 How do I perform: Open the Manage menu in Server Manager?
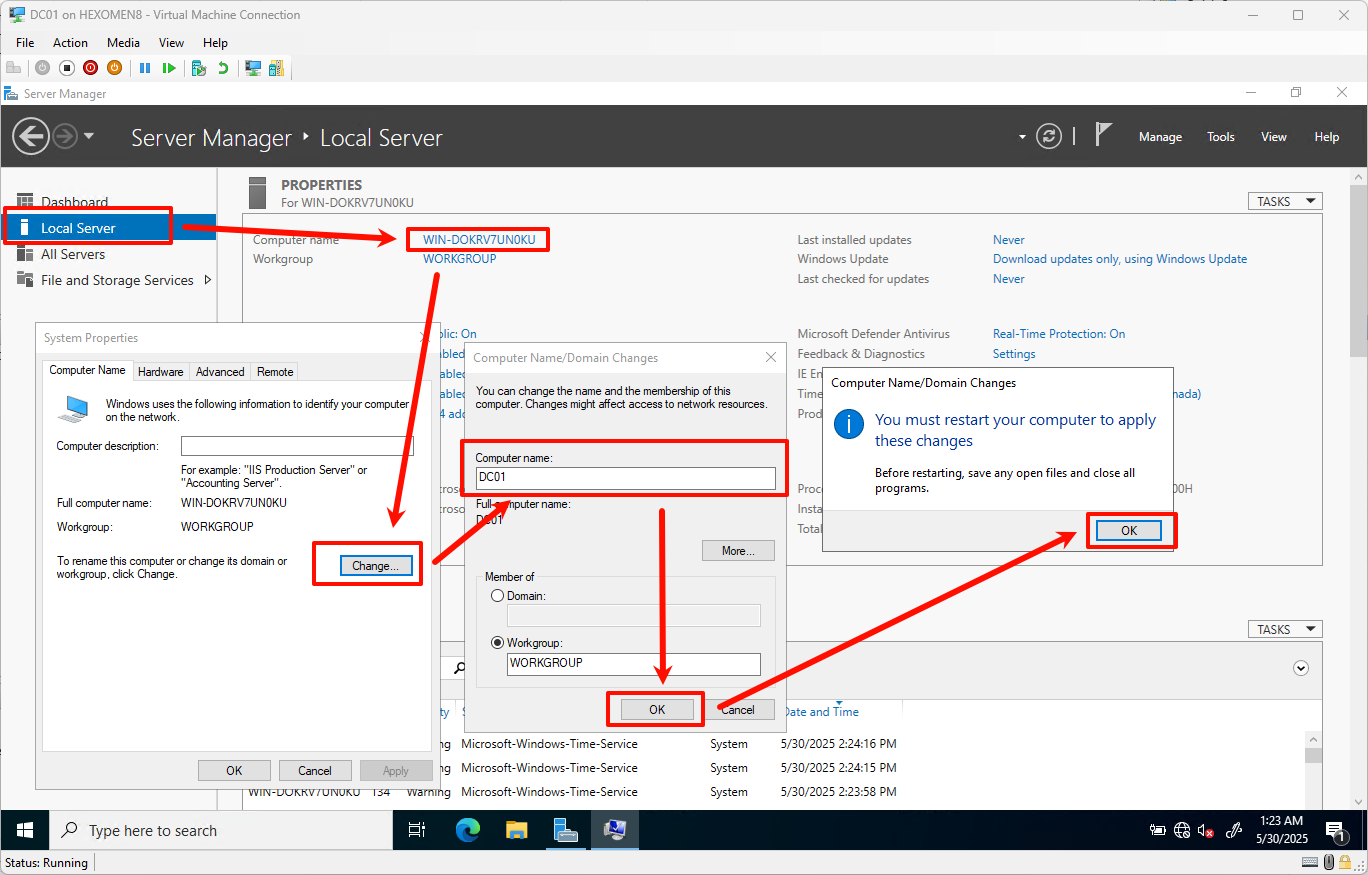(x=1160, y=137)
